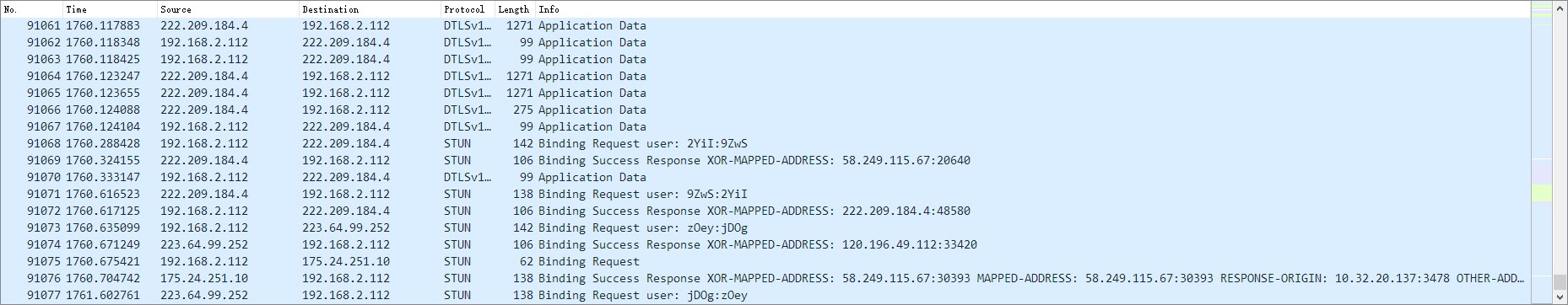This screenshot has height=305, width=1568.
Task: Click the green band in packet minimap
Action: tap(1541, 194)
